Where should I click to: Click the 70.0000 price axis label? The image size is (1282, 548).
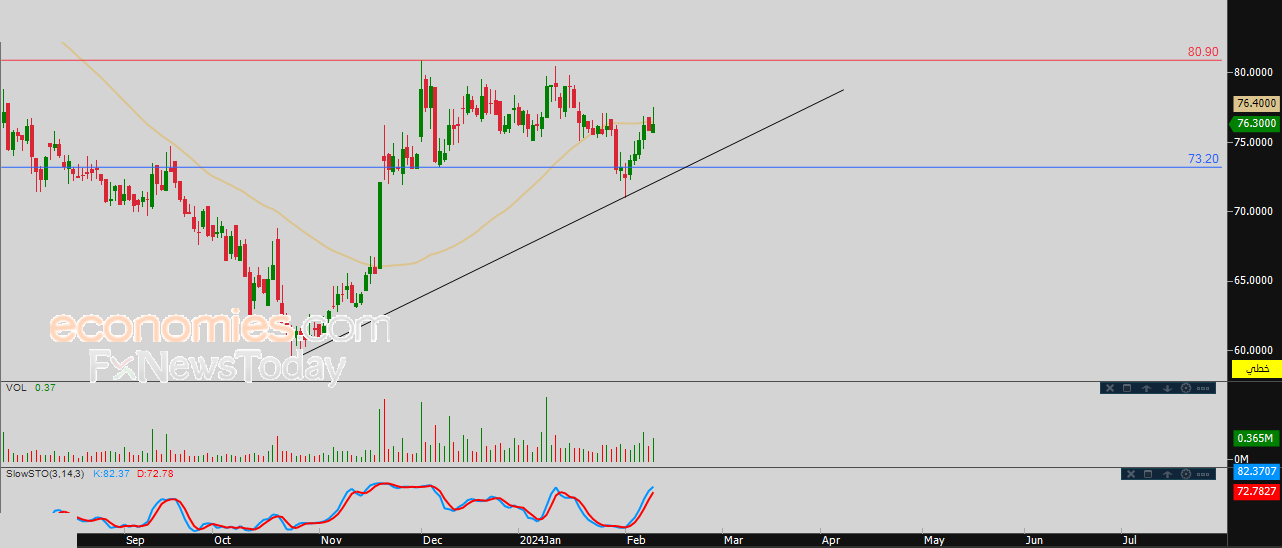coord(1254,211)
